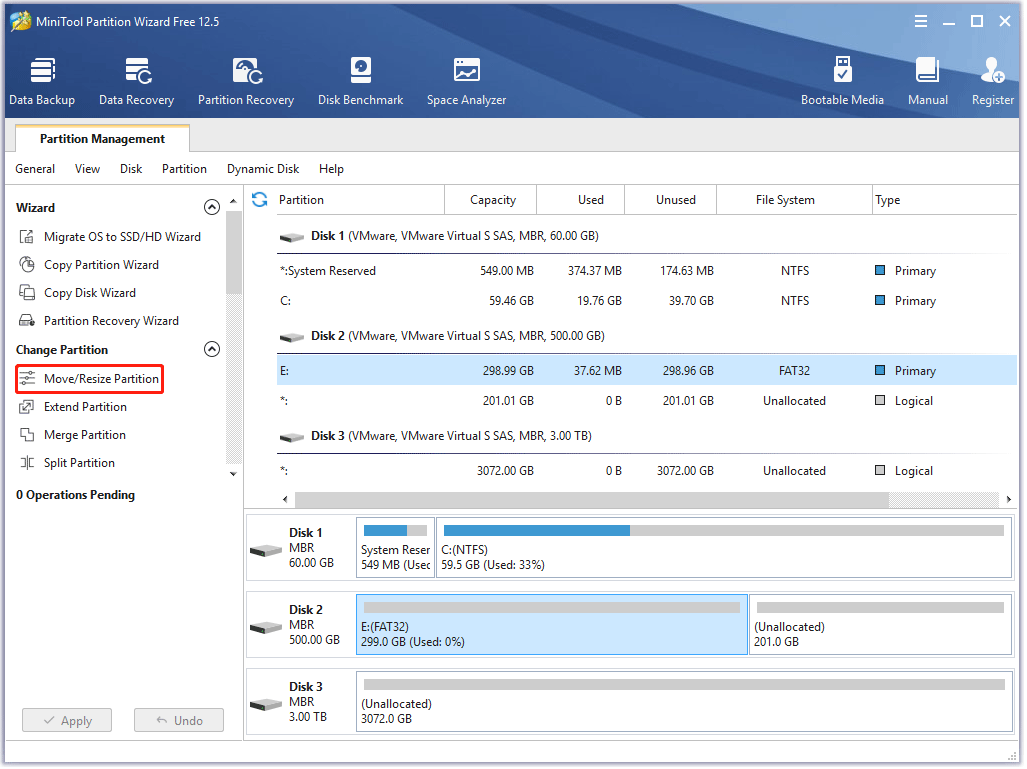Click the Disk 3 header row
The image size is (1027, 769).
[648, 437]
